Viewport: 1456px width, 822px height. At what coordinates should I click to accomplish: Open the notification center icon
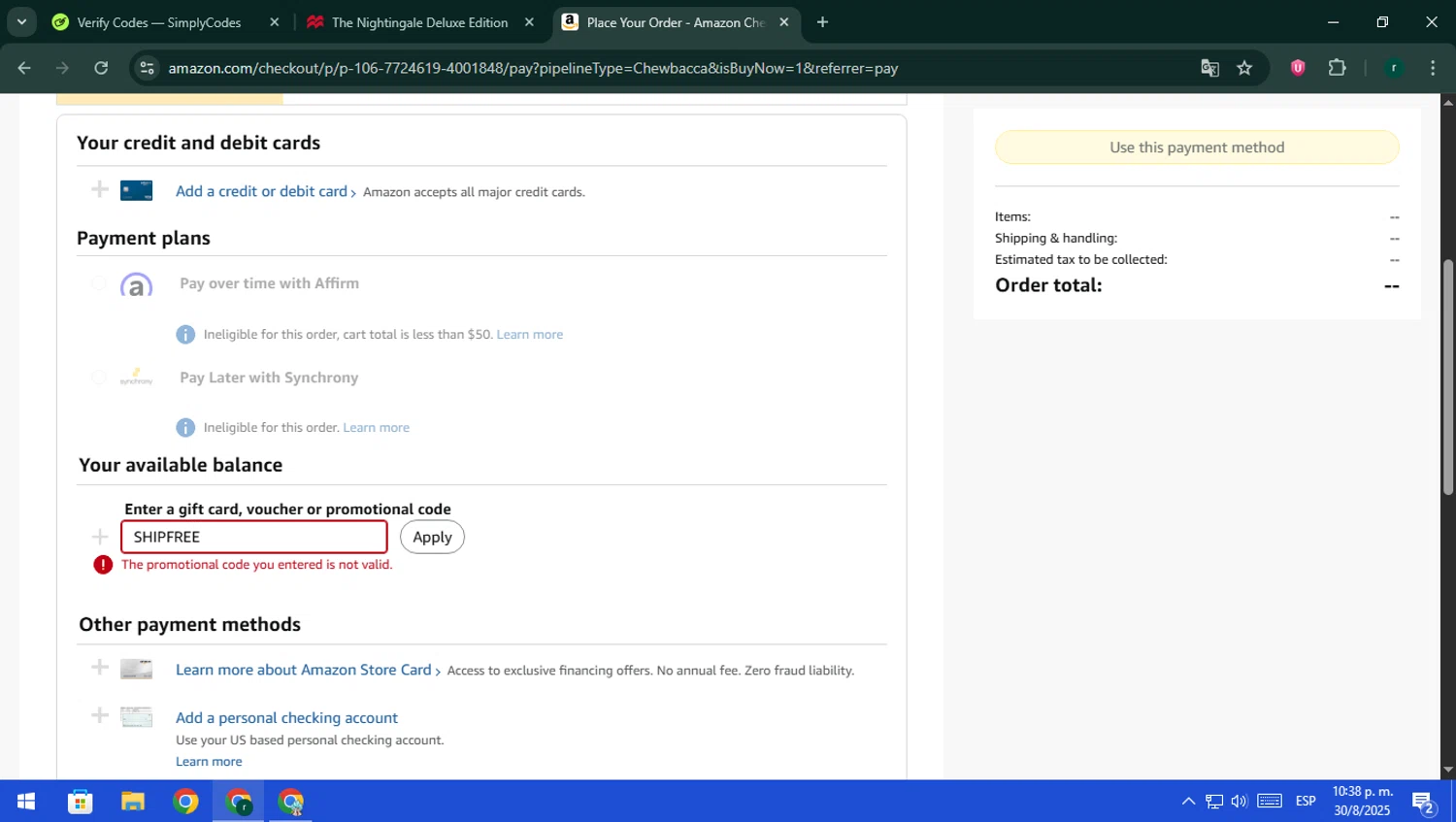coord(1424,802)
